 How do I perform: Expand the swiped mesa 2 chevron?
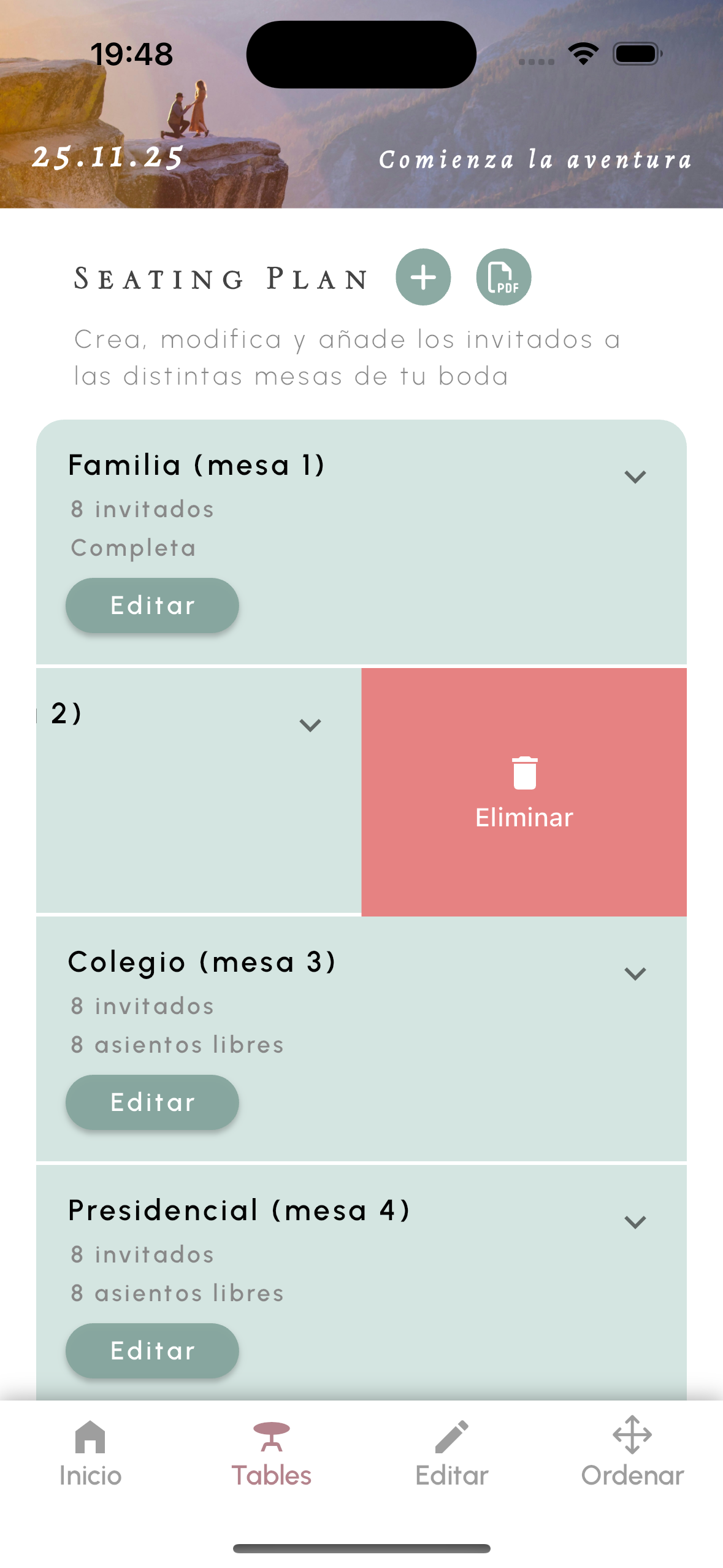(x=310, y=725)
